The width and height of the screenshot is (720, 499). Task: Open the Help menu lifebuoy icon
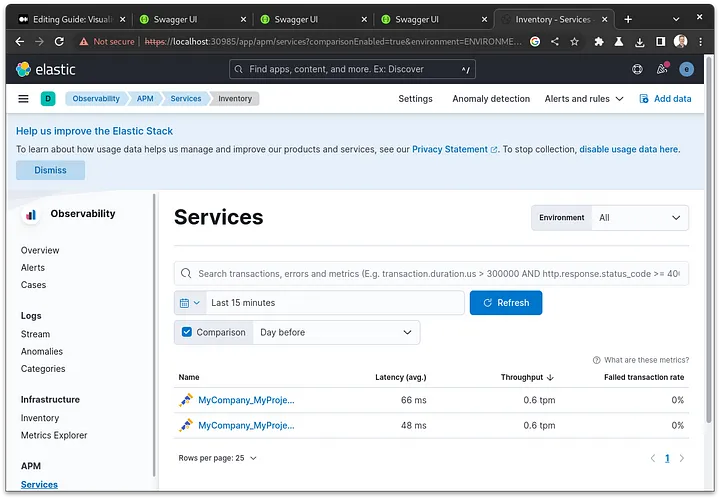coord(637,69)
